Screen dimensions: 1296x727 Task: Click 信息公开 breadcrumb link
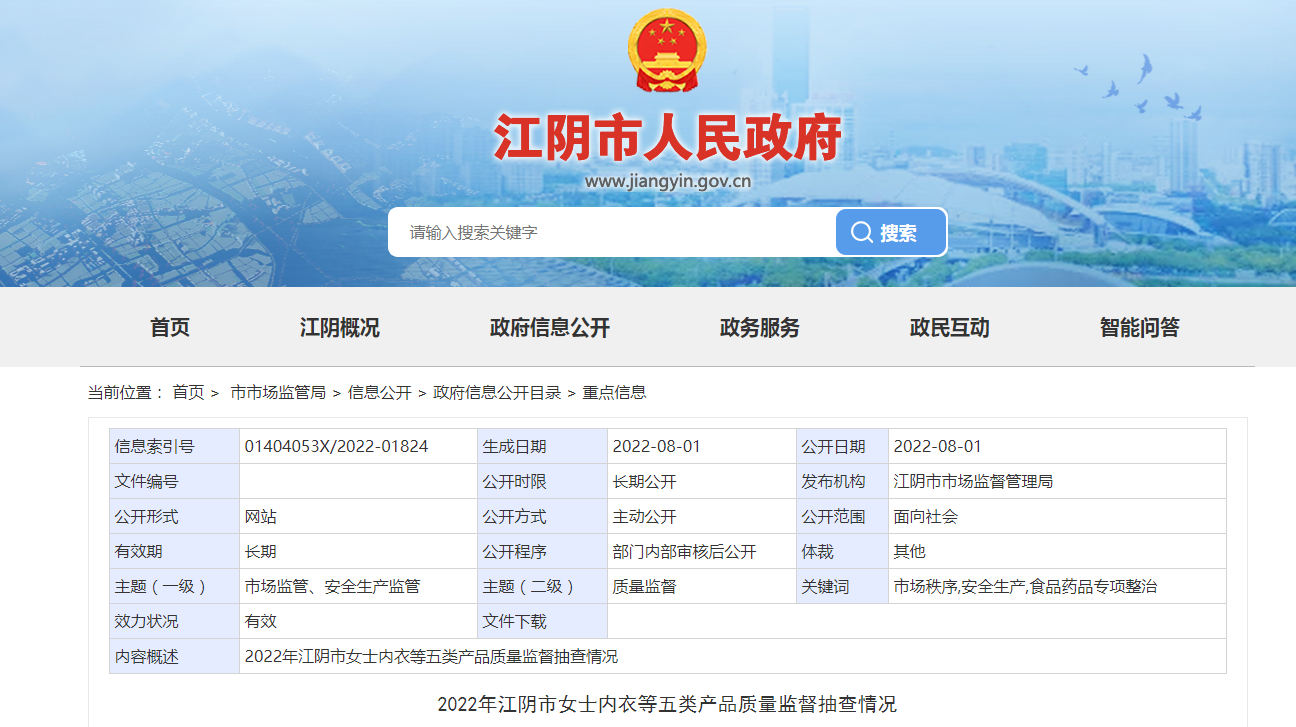(379, 392)
